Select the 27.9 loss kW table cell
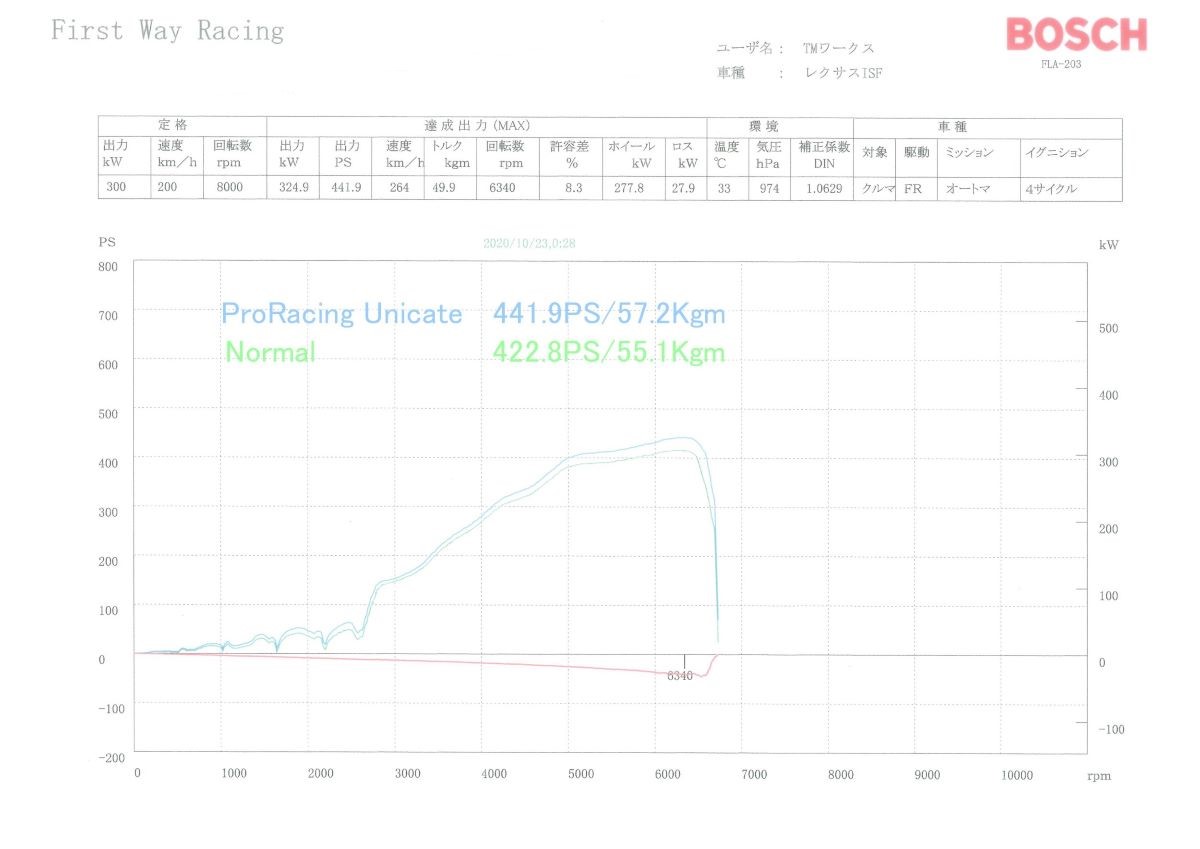 [x=685, y=189]
